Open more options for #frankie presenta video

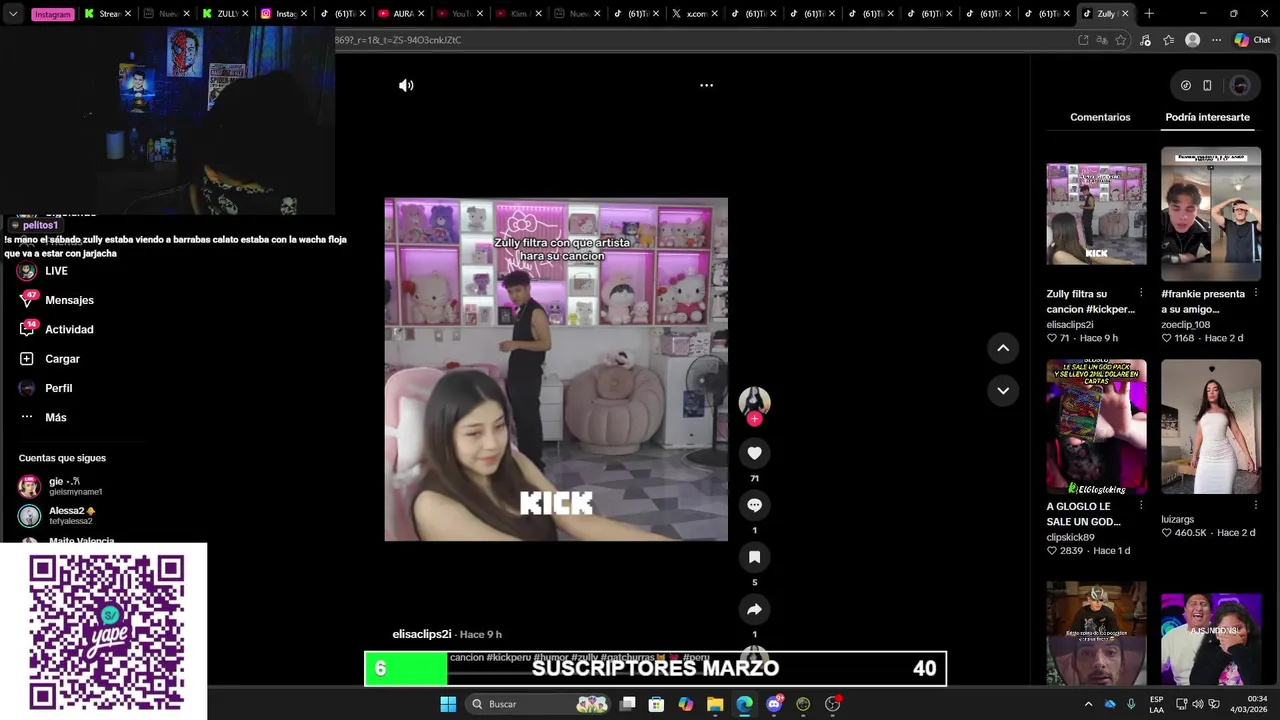click(x=1255, y=293)
